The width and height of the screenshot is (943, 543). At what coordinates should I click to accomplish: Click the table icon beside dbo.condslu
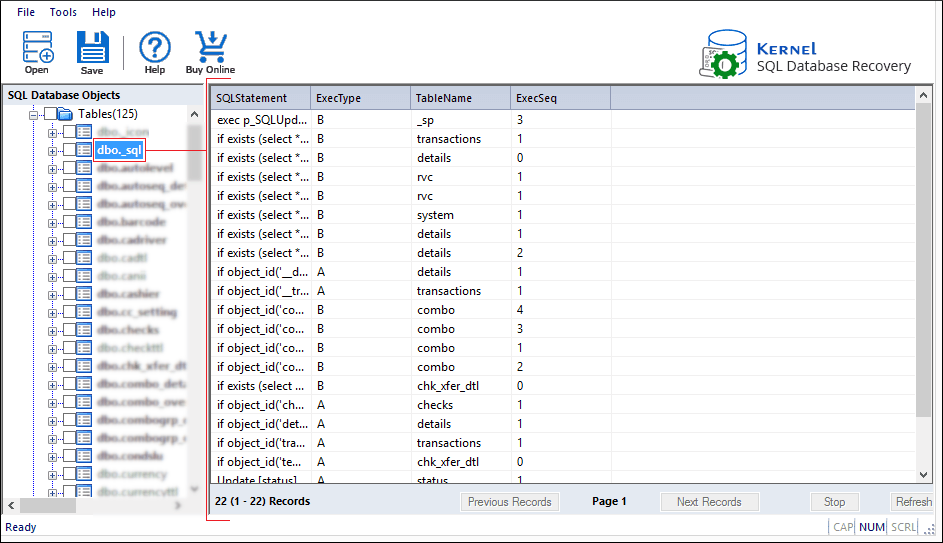pos(84,456)
